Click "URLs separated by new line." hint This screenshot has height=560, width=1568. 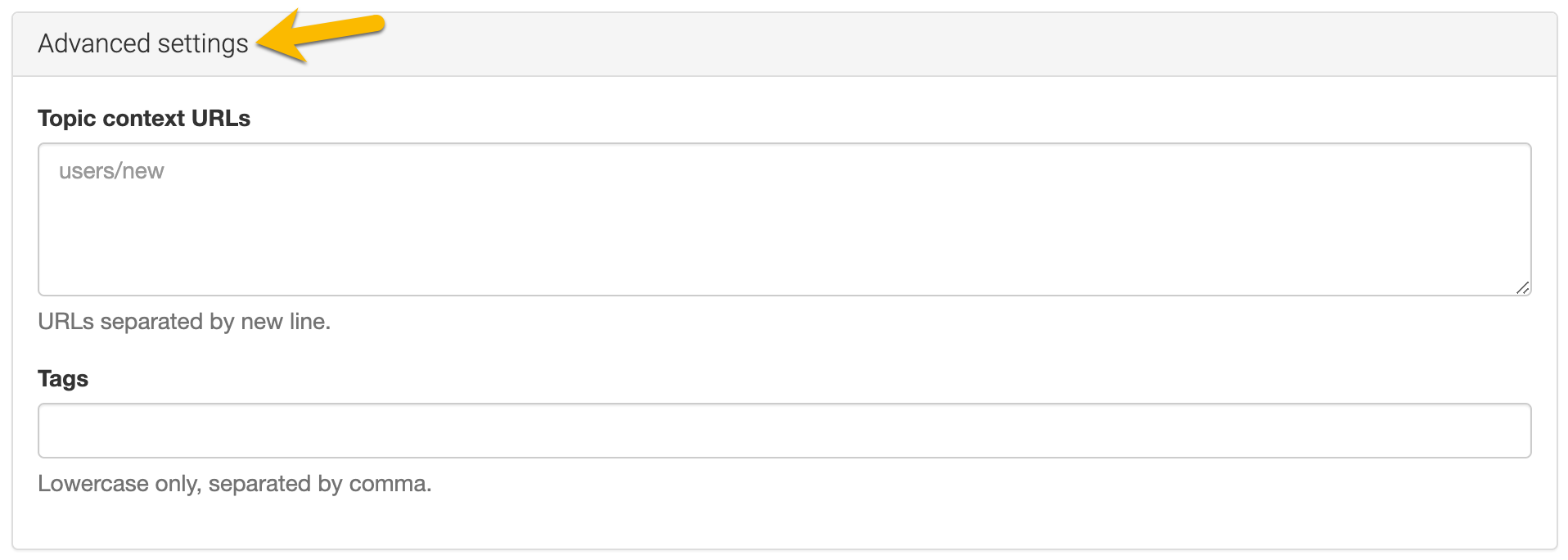click(x=184, y=322)
